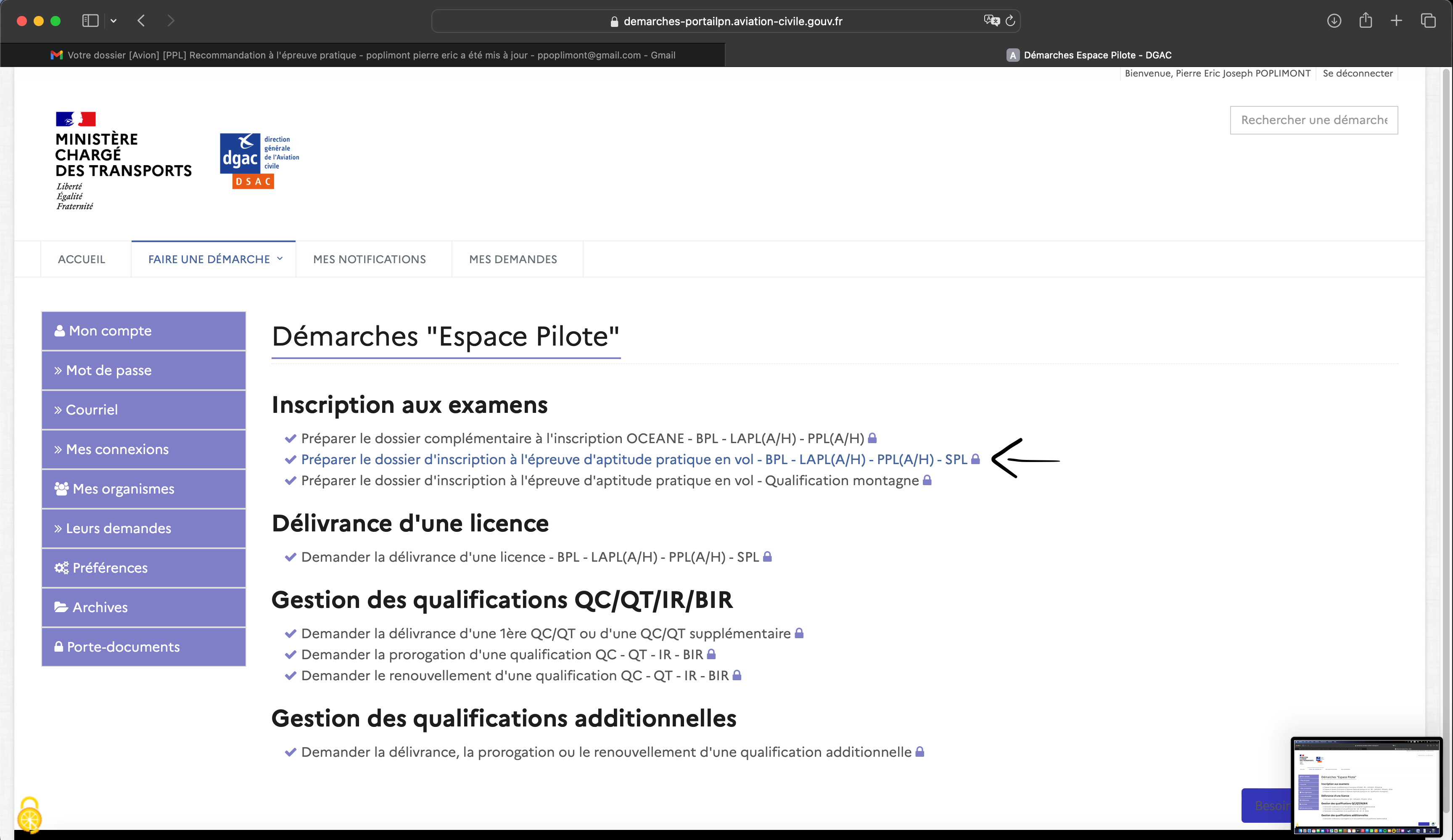Click the Safari sidebar toggle icon
Viewport: 1453px width, 840px height.
pyautogui.click(x=90, y=21)
